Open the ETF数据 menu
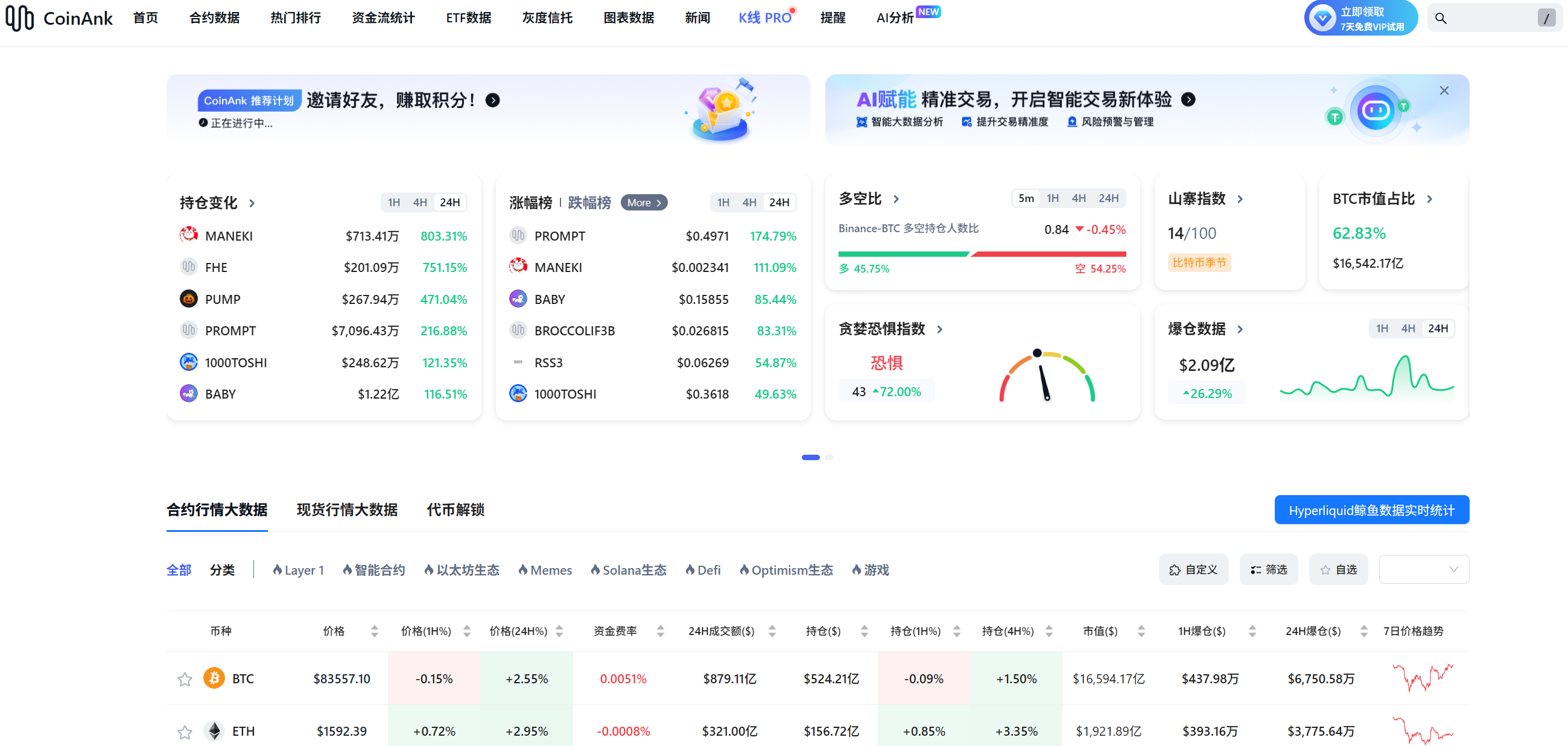 click(468, 18)
